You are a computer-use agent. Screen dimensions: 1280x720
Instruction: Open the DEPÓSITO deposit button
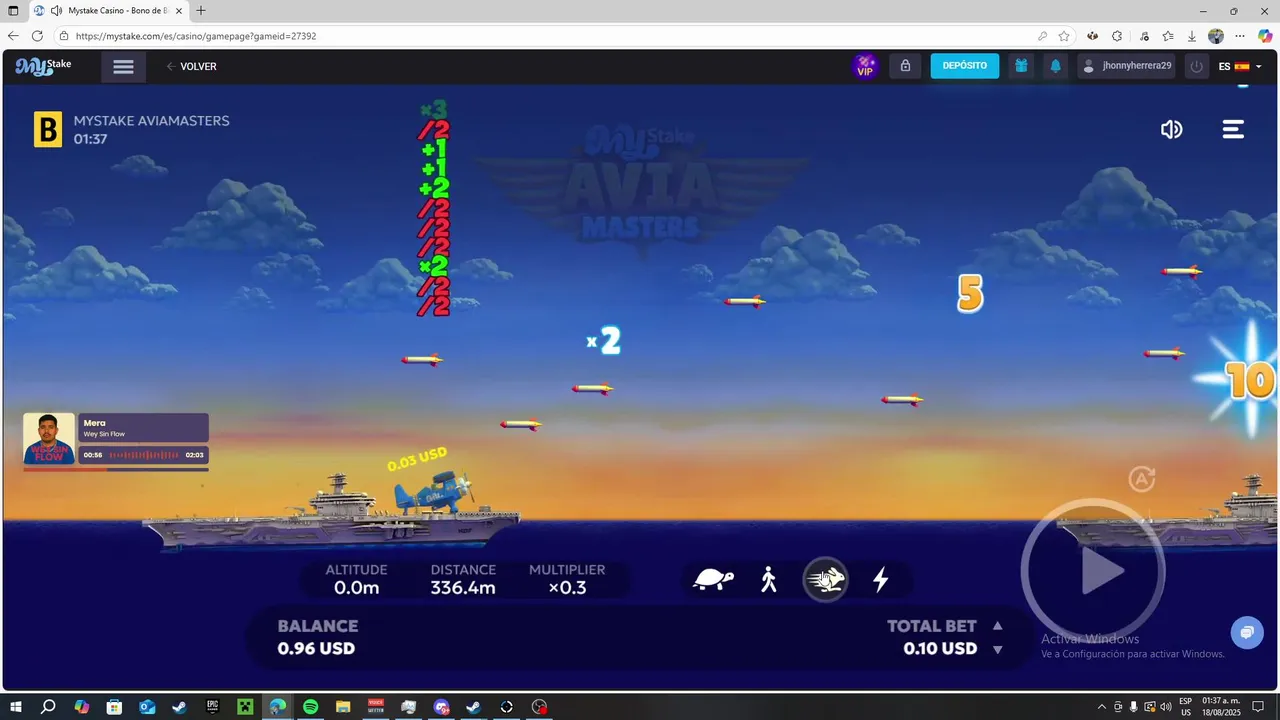point(965,66)
